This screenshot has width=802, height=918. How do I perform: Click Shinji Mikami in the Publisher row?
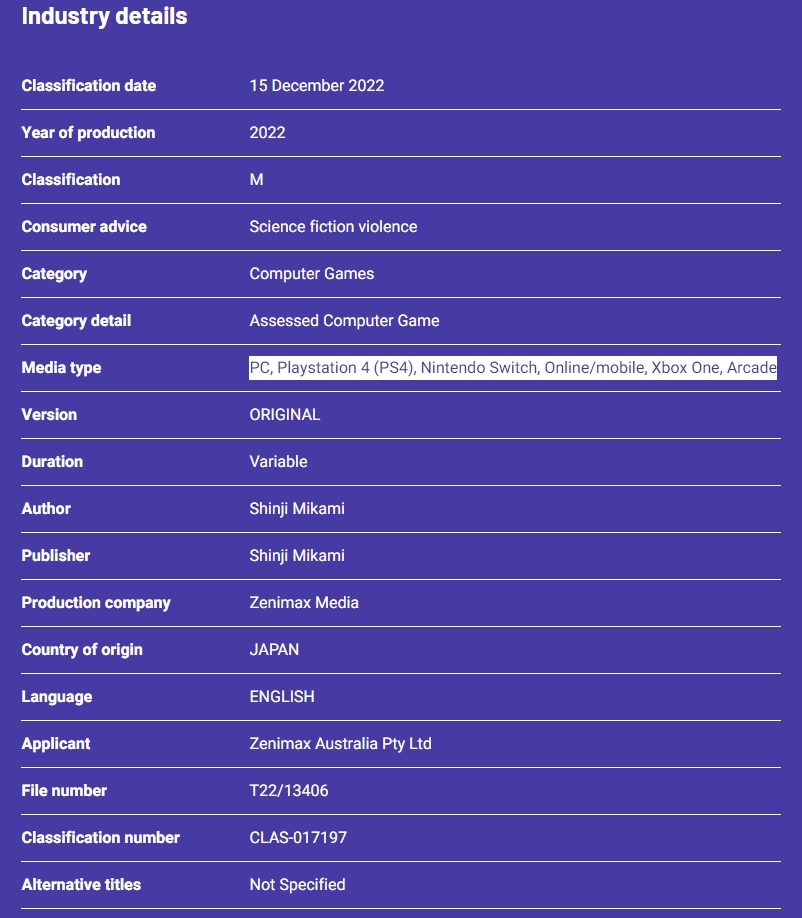click(296, 556)
